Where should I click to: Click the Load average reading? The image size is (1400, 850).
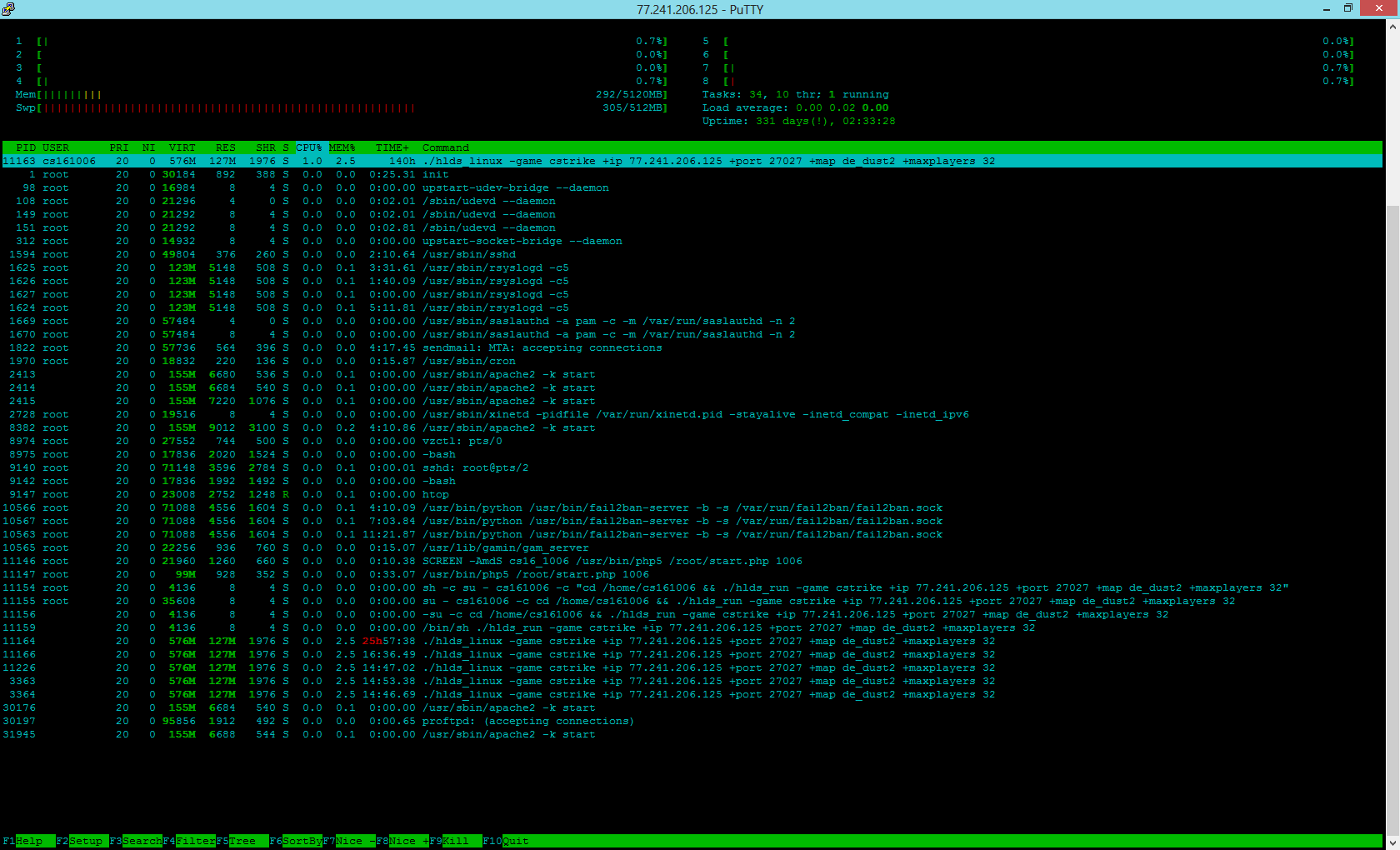[795, 107]
